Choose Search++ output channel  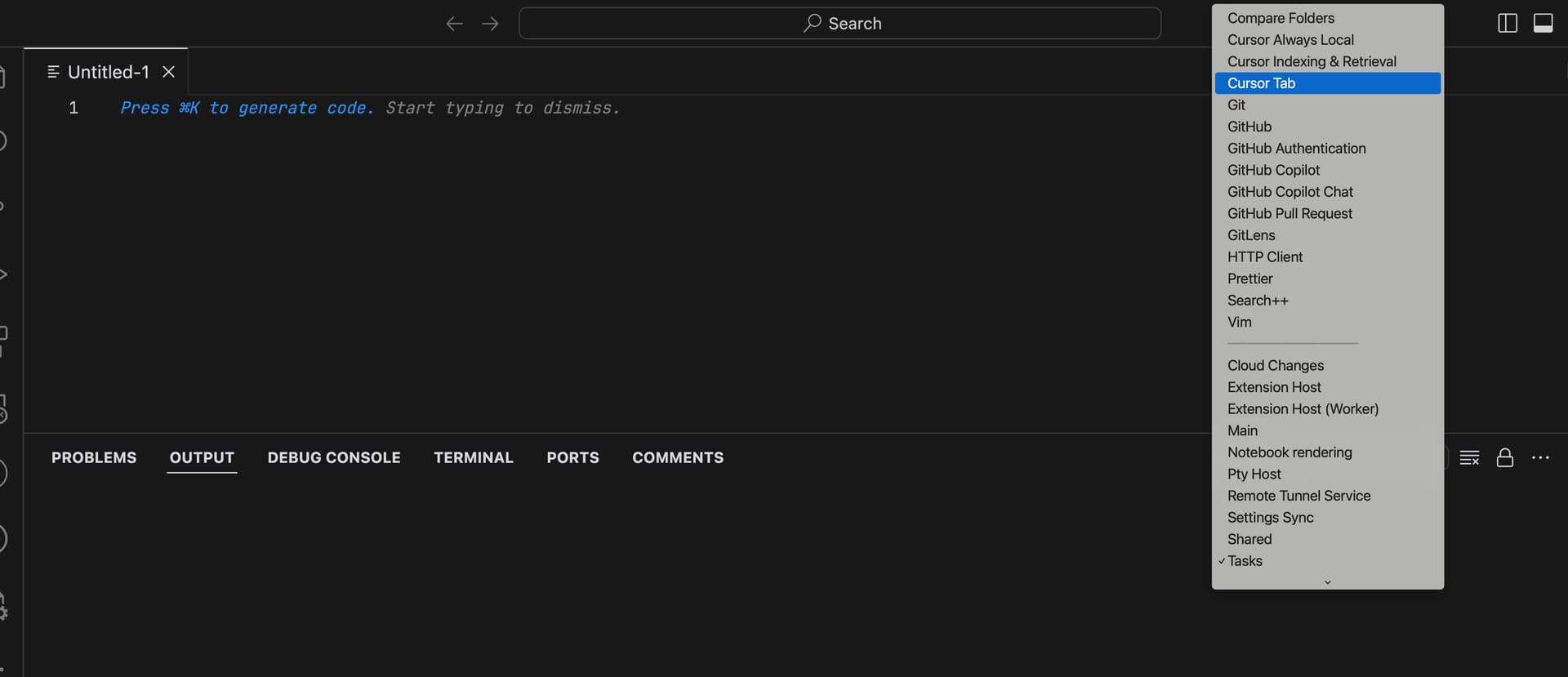coord(1328,301)
